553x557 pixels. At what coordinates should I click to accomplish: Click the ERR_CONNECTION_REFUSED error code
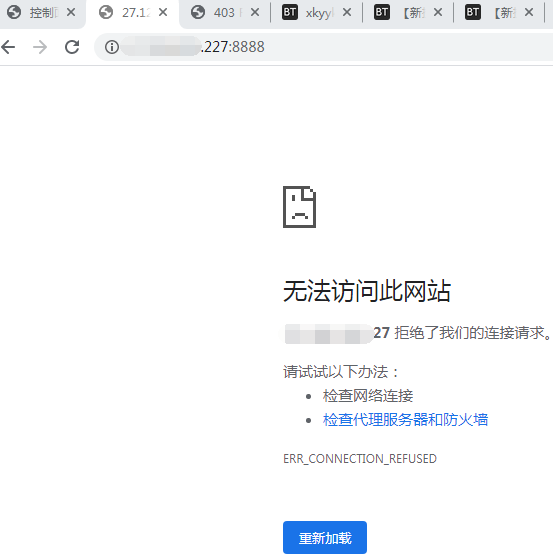tap(360, 459)
